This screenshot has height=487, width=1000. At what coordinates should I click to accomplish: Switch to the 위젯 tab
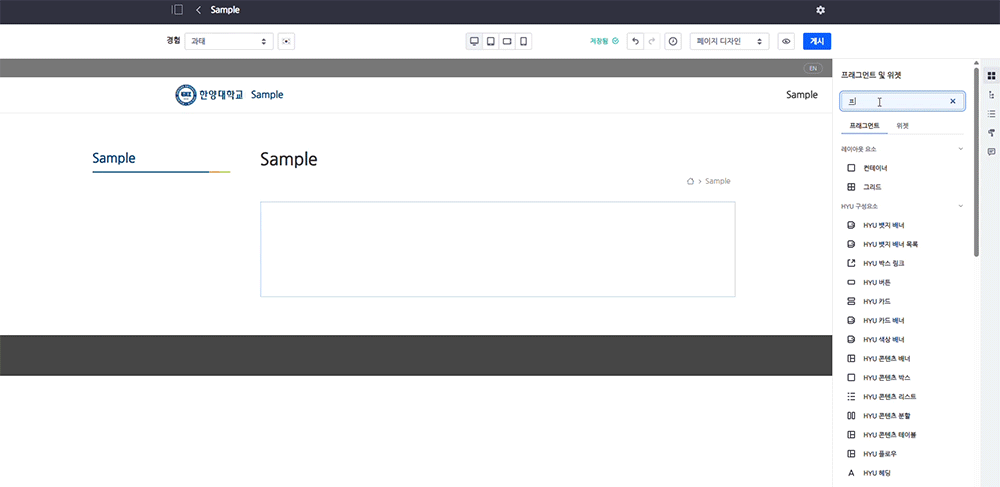pyautogui.click(x=902, y=126)
